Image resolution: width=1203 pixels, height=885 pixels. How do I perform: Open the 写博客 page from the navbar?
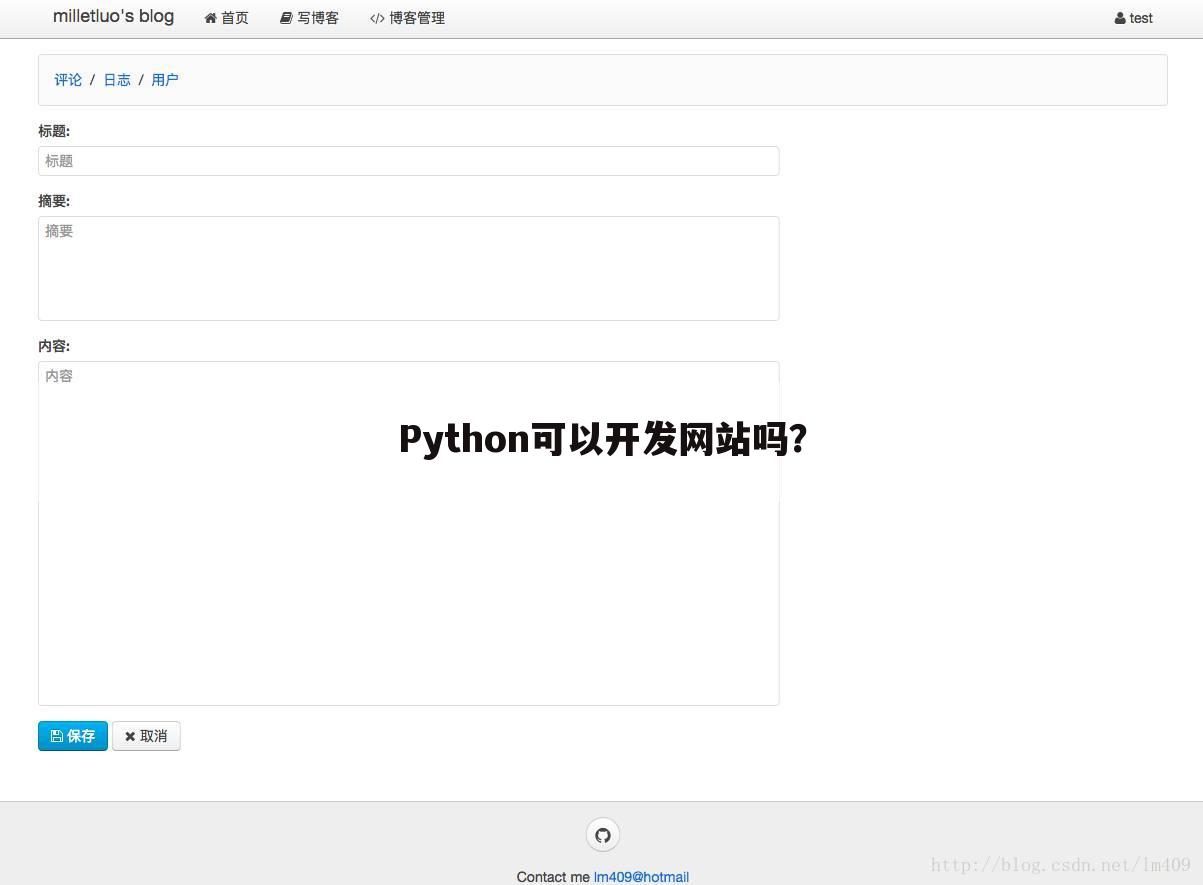(318, 18)
